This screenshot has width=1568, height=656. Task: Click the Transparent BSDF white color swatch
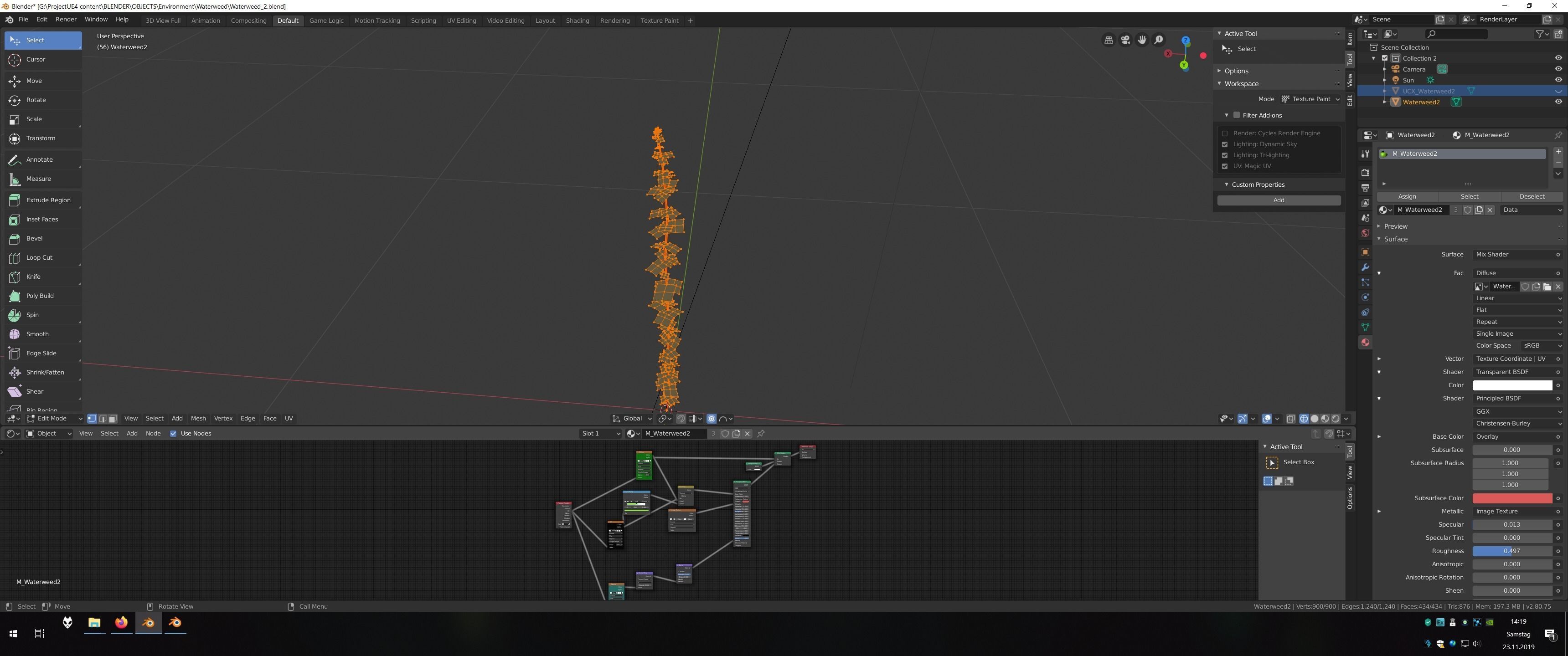(1512, 385)
